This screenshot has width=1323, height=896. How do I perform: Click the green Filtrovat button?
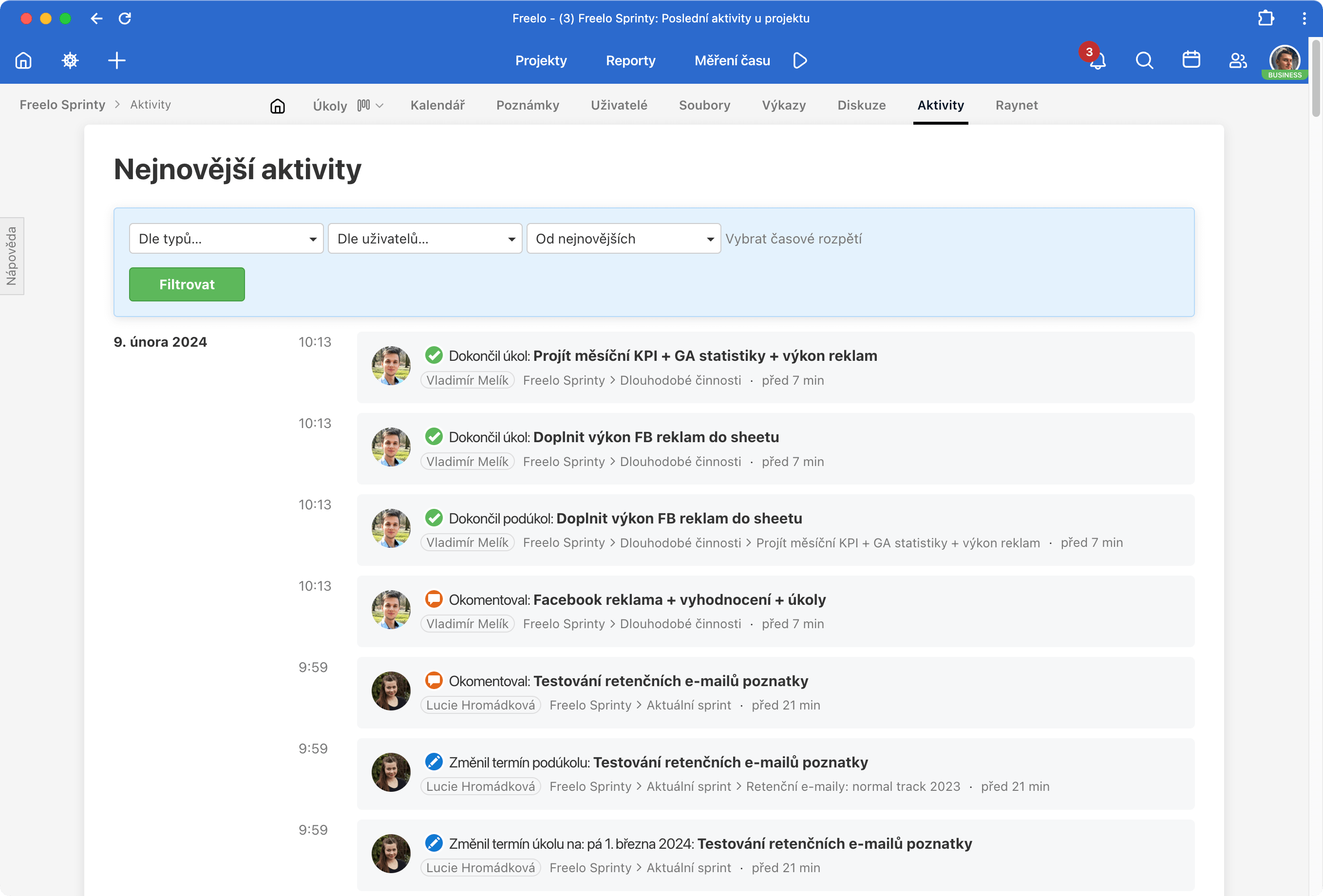187,284
